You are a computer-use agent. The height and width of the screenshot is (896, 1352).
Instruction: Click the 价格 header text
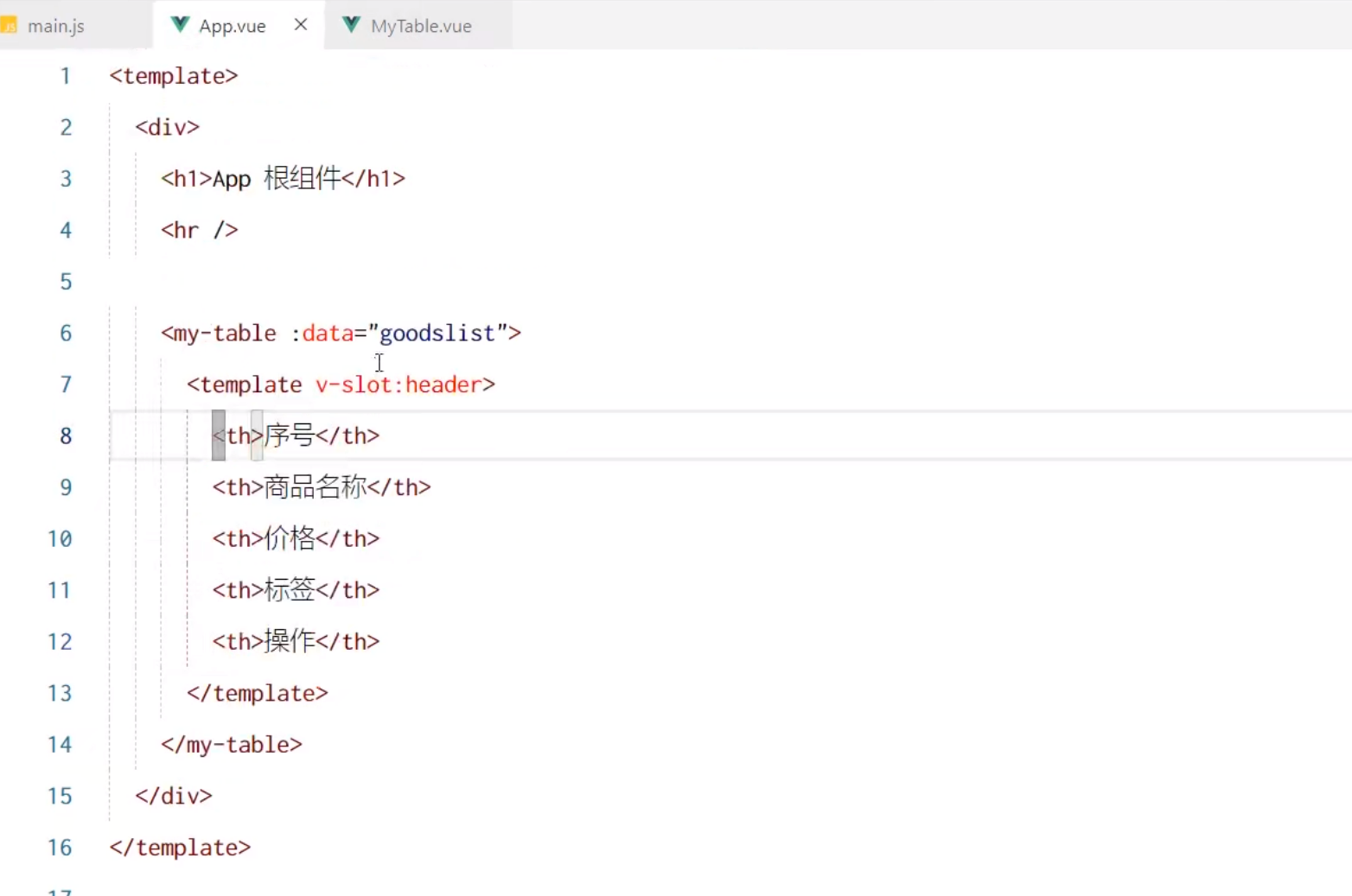290,538
